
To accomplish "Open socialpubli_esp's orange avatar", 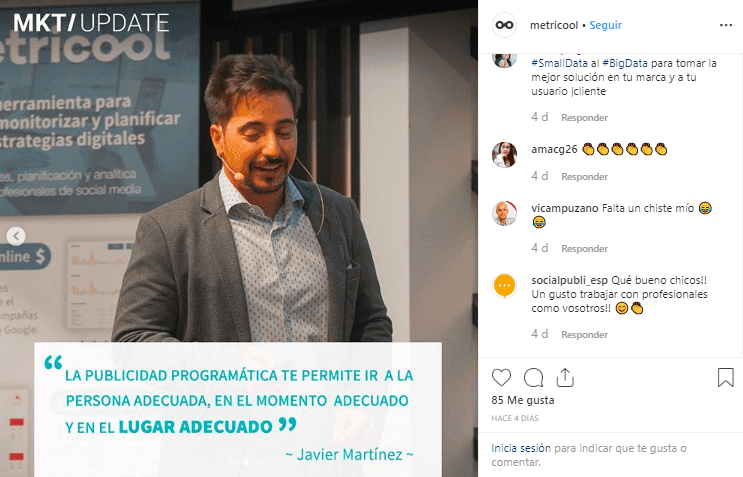I will click(x=504, y=286).
